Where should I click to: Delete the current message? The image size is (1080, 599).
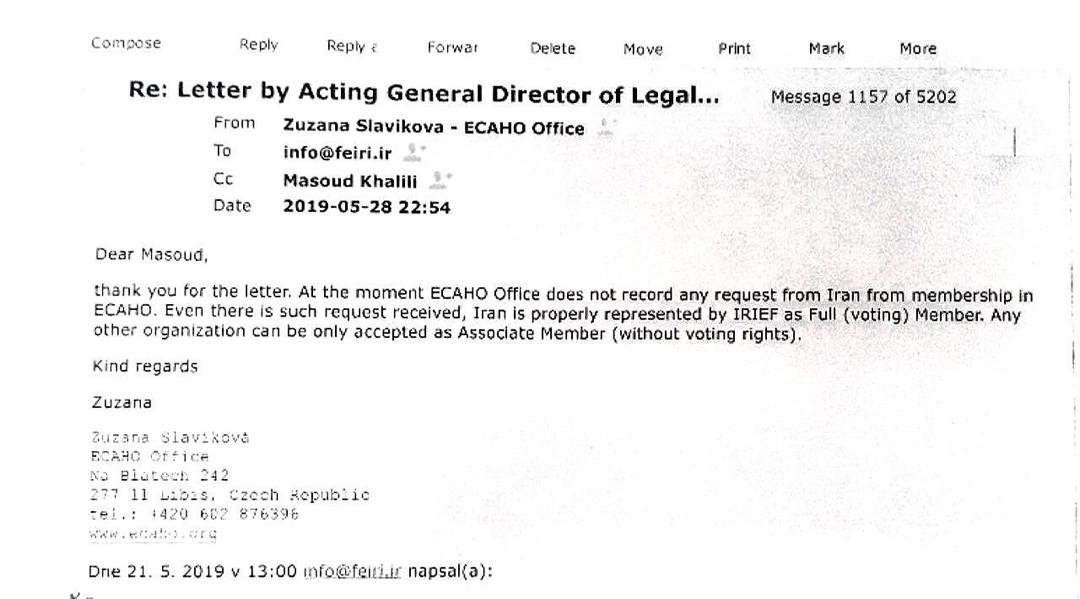pyautogui.click(x=552, y=48)
